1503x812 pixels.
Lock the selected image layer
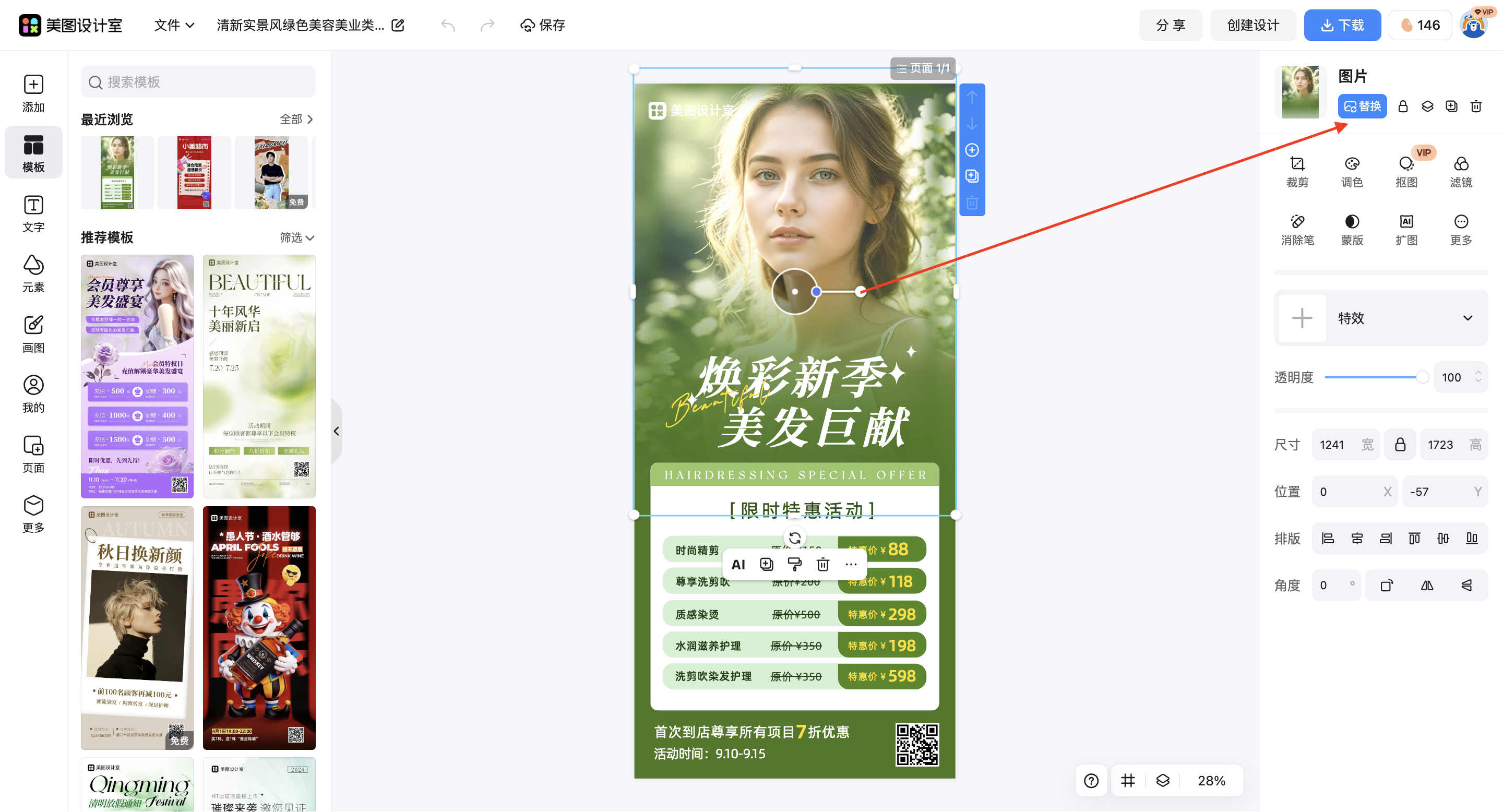coord(1403,106)
